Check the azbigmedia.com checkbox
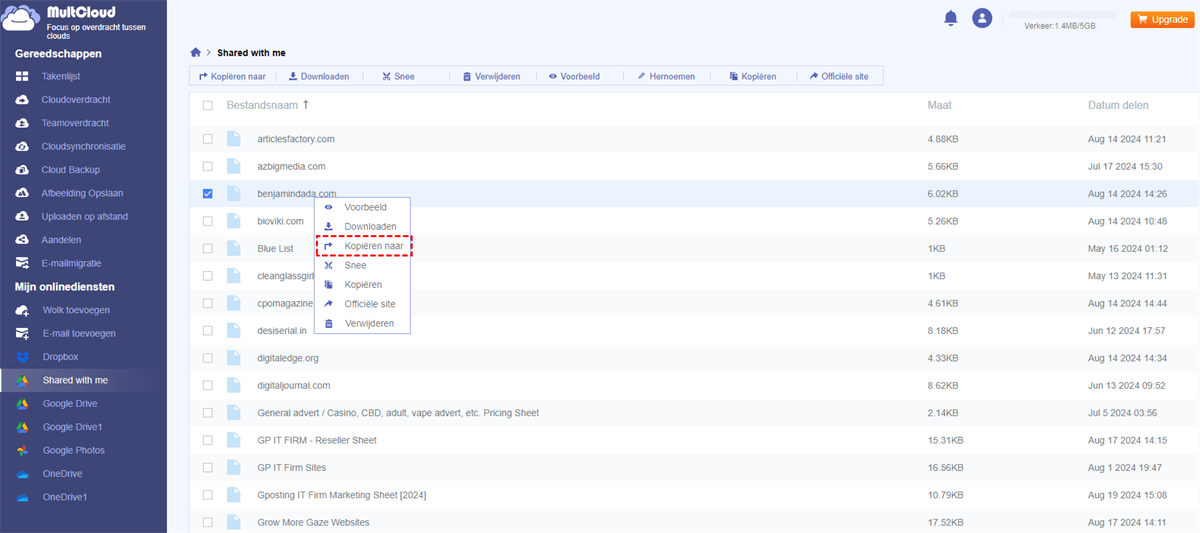Image resolution: width=1200 pixels, height=533 pixels. (x=208, y=166)
